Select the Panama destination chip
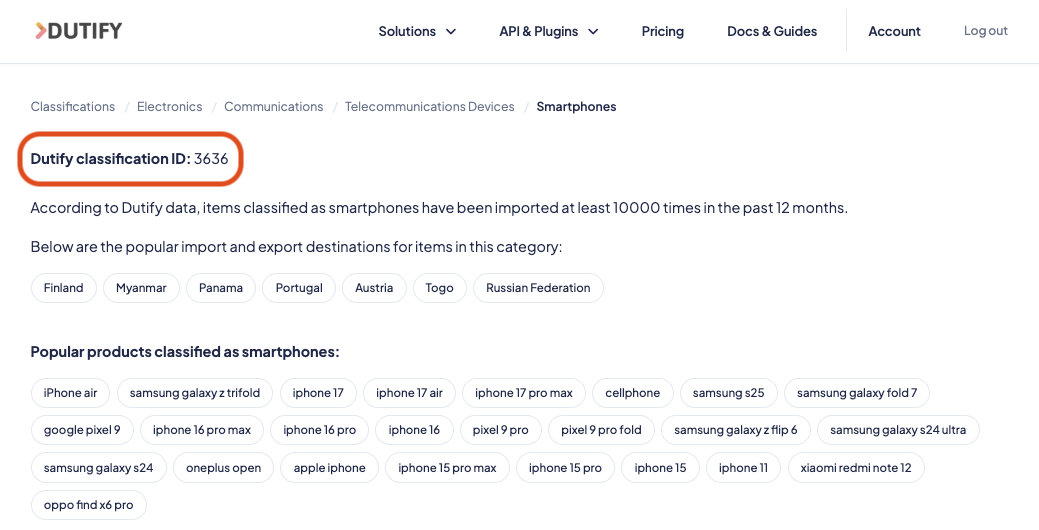 click(x=221, y=288)
